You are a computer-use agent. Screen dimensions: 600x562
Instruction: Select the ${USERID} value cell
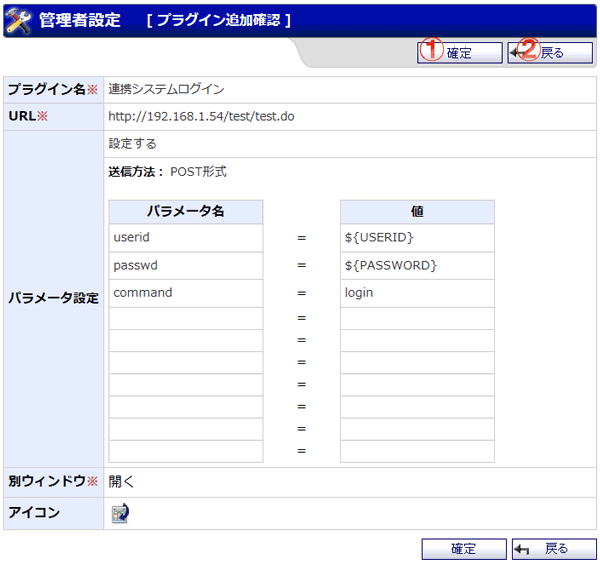pos(417,238)
